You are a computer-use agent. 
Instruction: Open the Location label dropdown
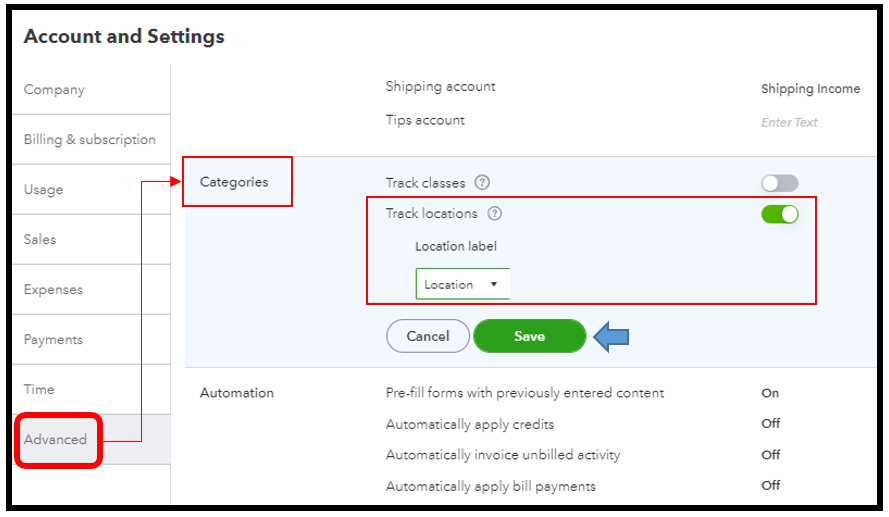click(462, 284)
